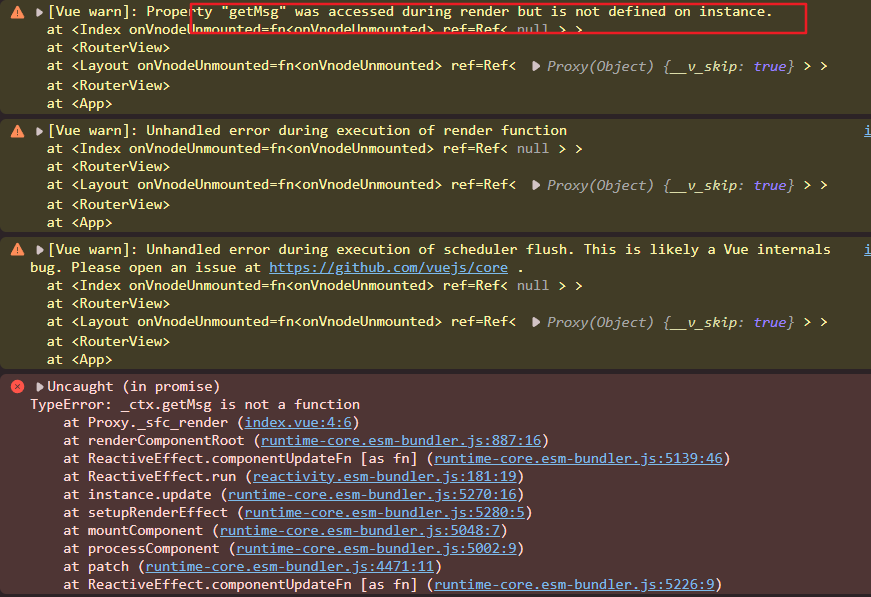Open the runtime-core.esm-bundler.js:5048:7 mountComponent link
Image resolution: width=871 pixels, height=597 pixels.
click(x=359, y=531)
